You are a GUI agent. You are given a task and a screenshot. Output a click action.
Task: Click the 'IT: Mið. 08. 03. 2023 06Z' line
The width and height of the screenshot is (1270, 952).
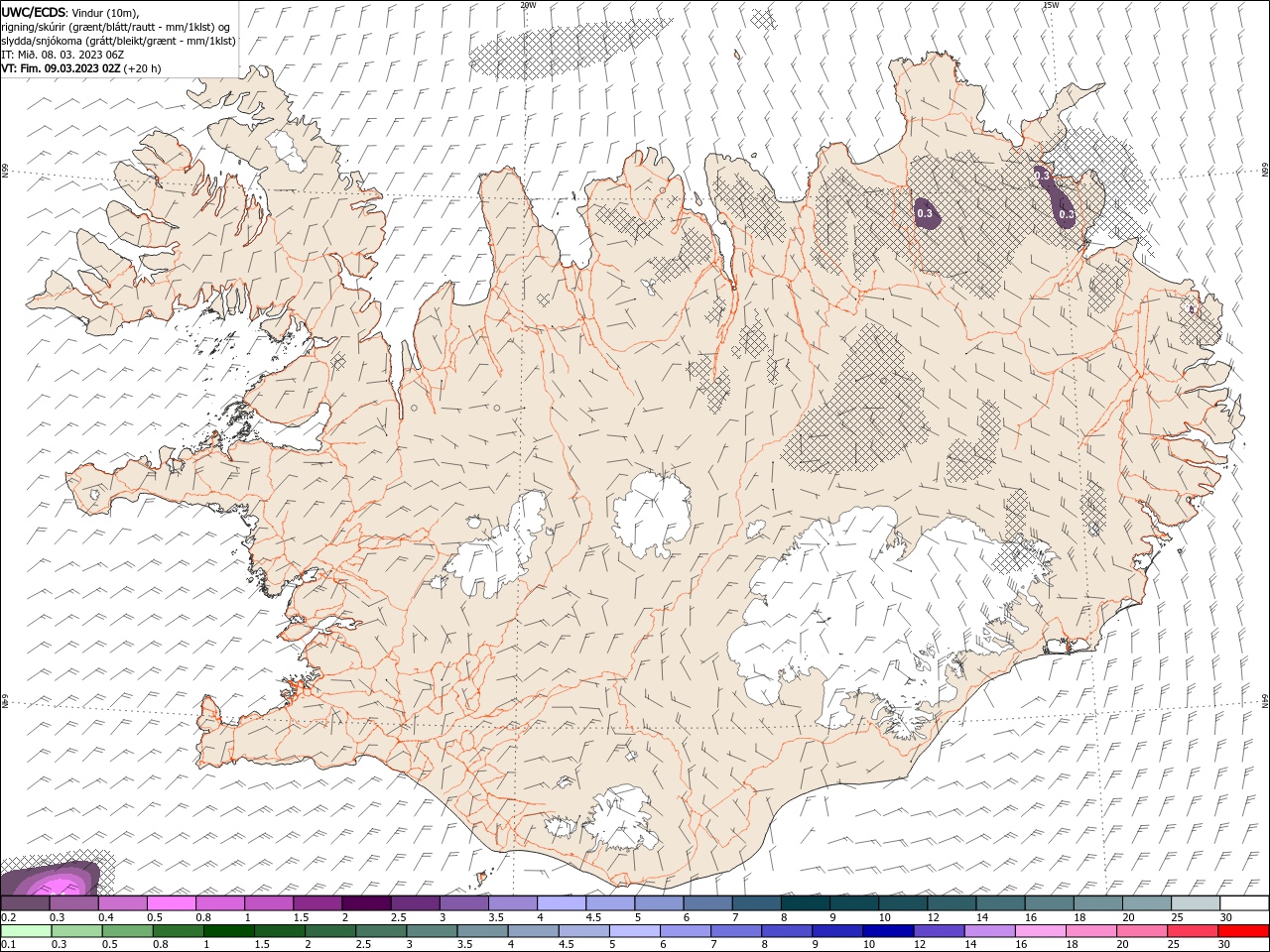pos(63,55)
